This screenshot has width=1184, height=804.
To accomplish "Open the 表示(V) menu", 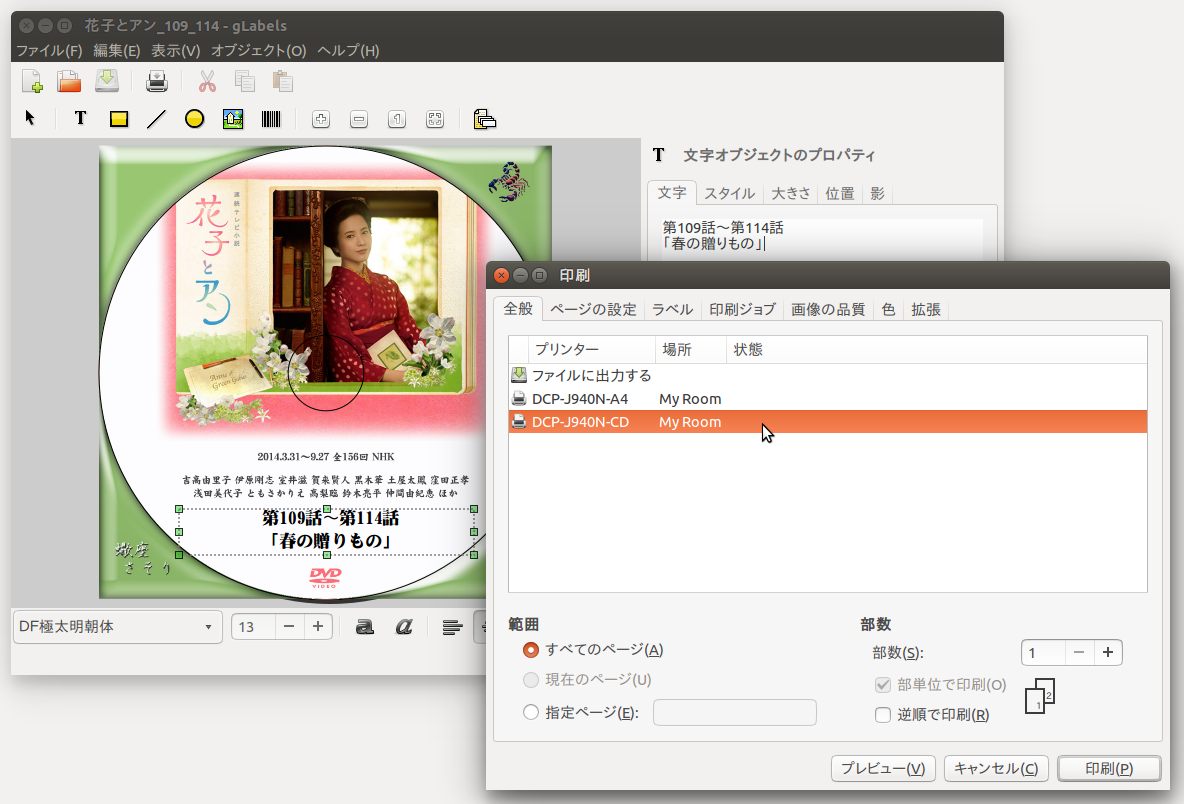I will pyautogui.click(x=175, y=51).
